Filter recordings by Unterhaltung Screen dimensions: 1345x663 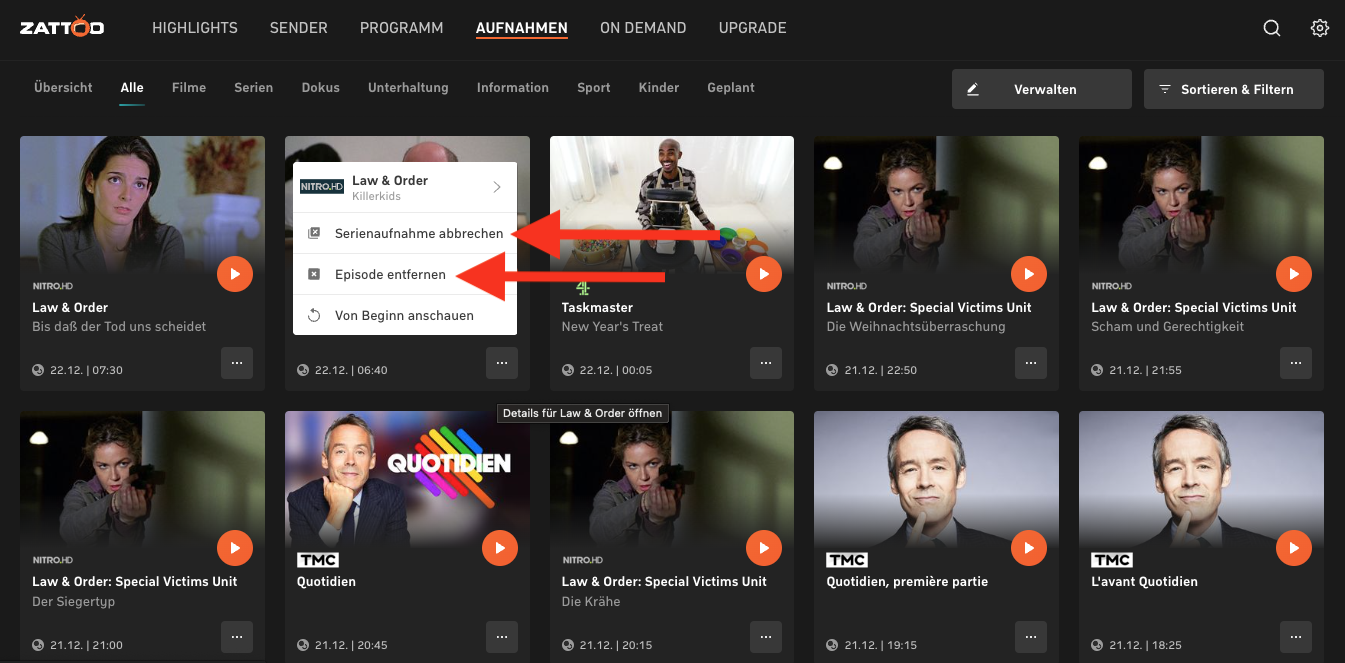408,88
